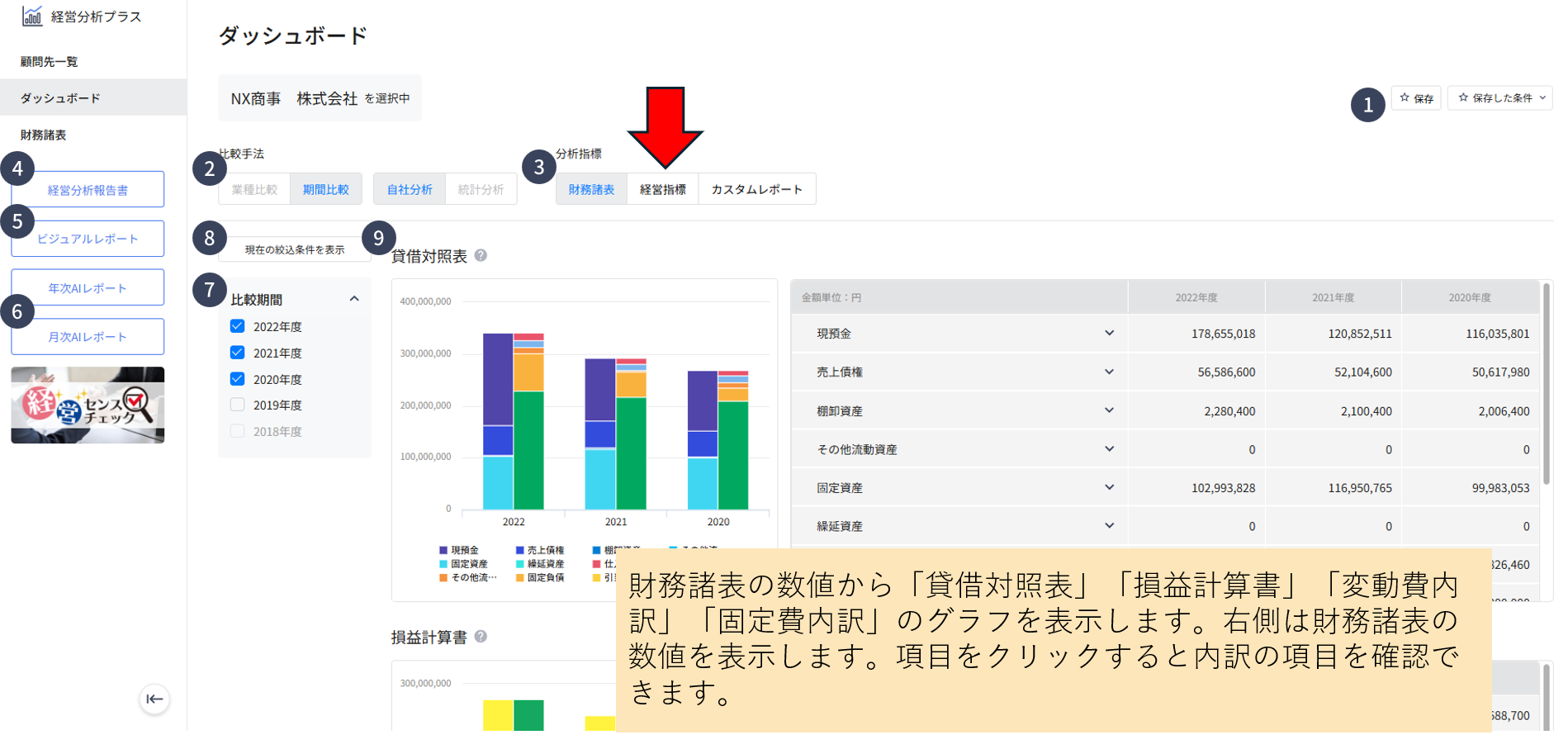Click the star 保存 button
This screenshot has height=749, width=1568.
1416,98
